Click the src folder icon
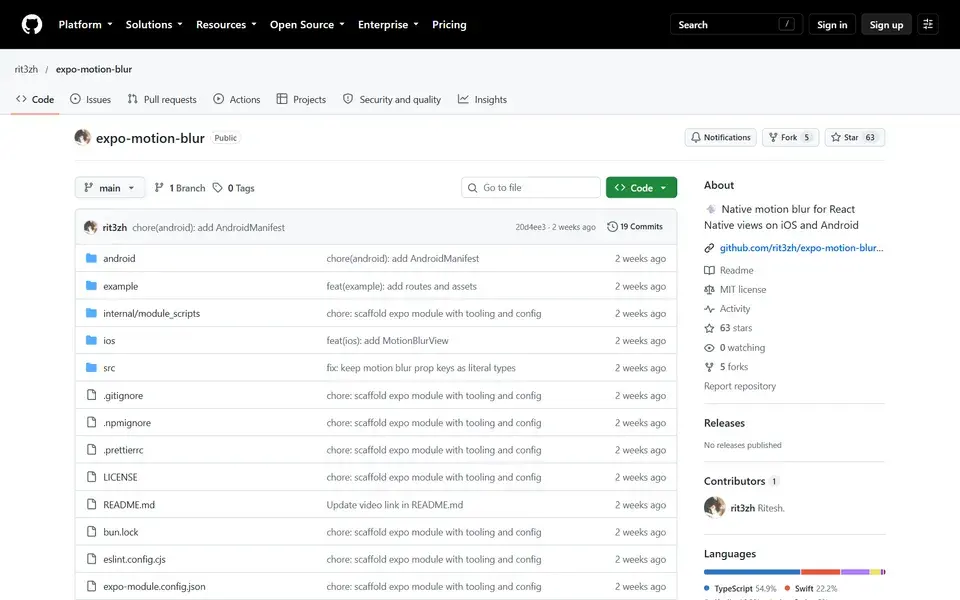This screenshot has width=960, height=600. click(x=91, y=368)
